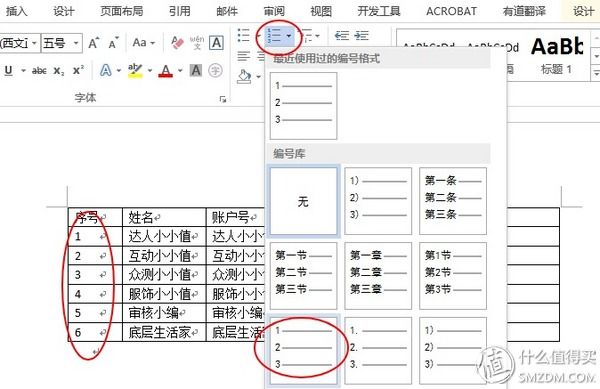This screenshot has height=389, width=600.
Task: Switch to the 视图 tab
Action: [321, 11]
